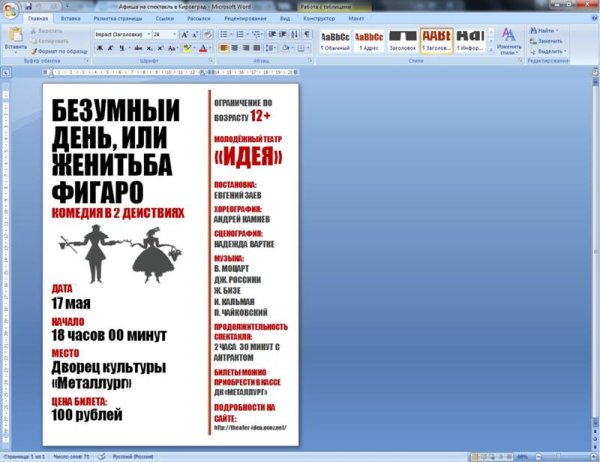Open Изменить стили dropdown
The width and height of the screenshot is (600, 462).
coord(509,41)
